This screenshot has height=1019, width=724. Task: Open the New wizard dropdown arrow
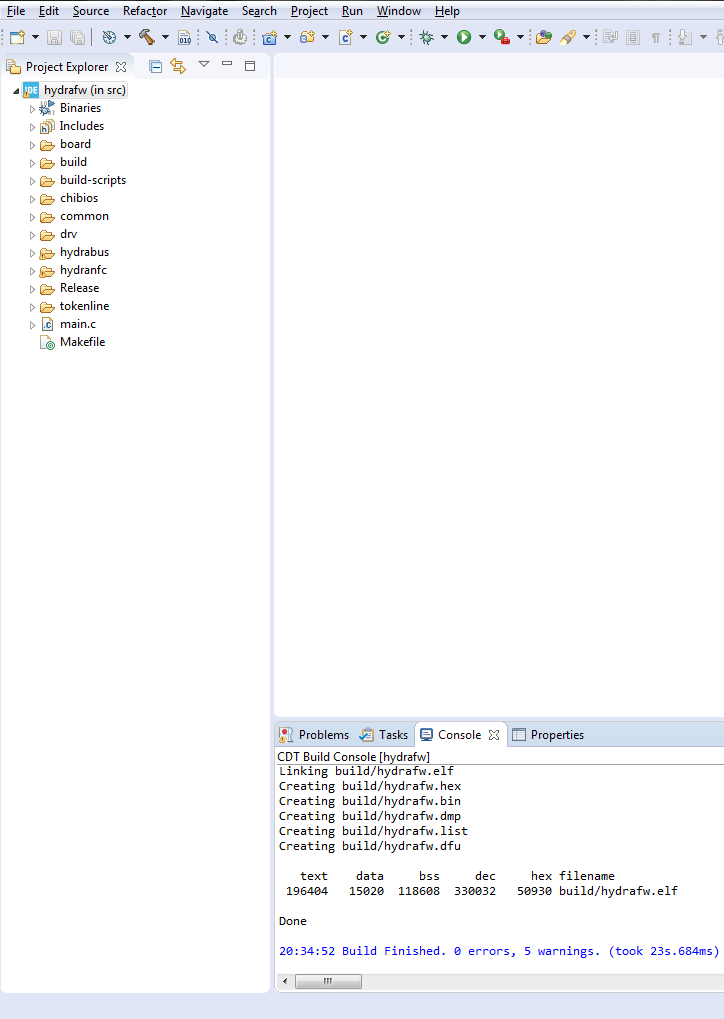[x=35, y=37]
